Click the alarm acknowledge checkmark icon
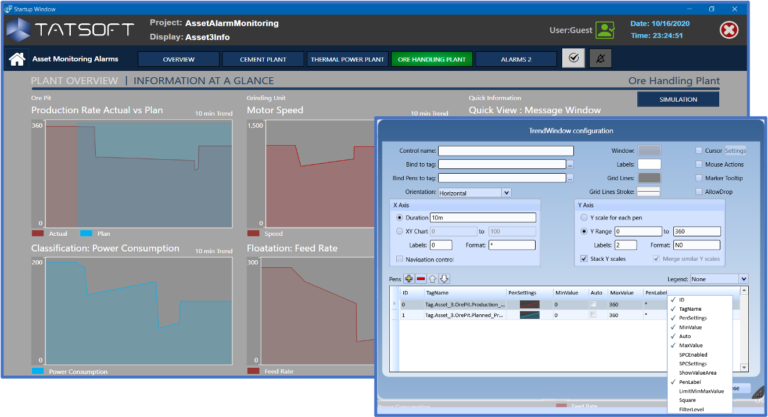 [x=573, y=59]
